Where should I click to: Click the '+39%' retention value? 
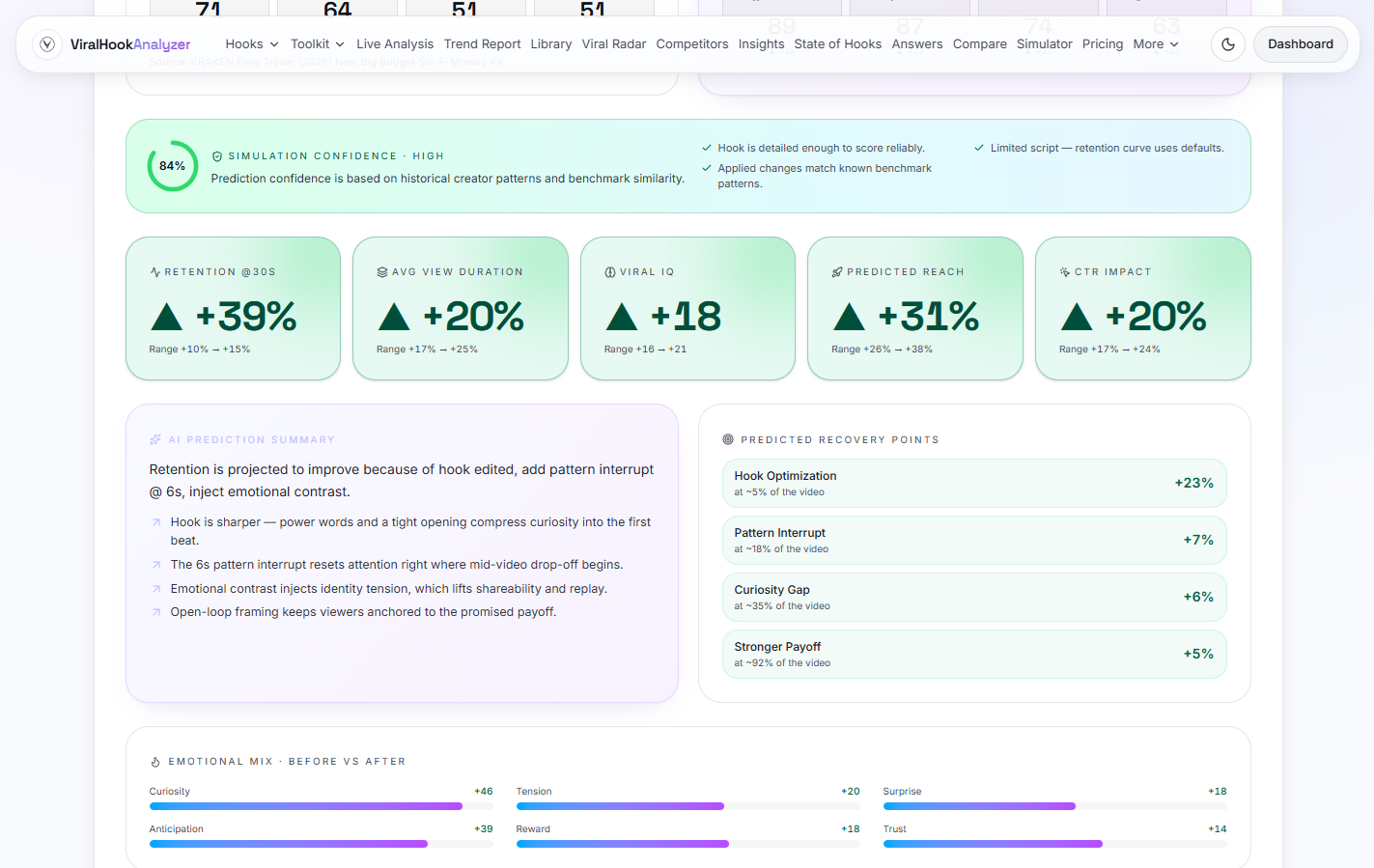246,317
